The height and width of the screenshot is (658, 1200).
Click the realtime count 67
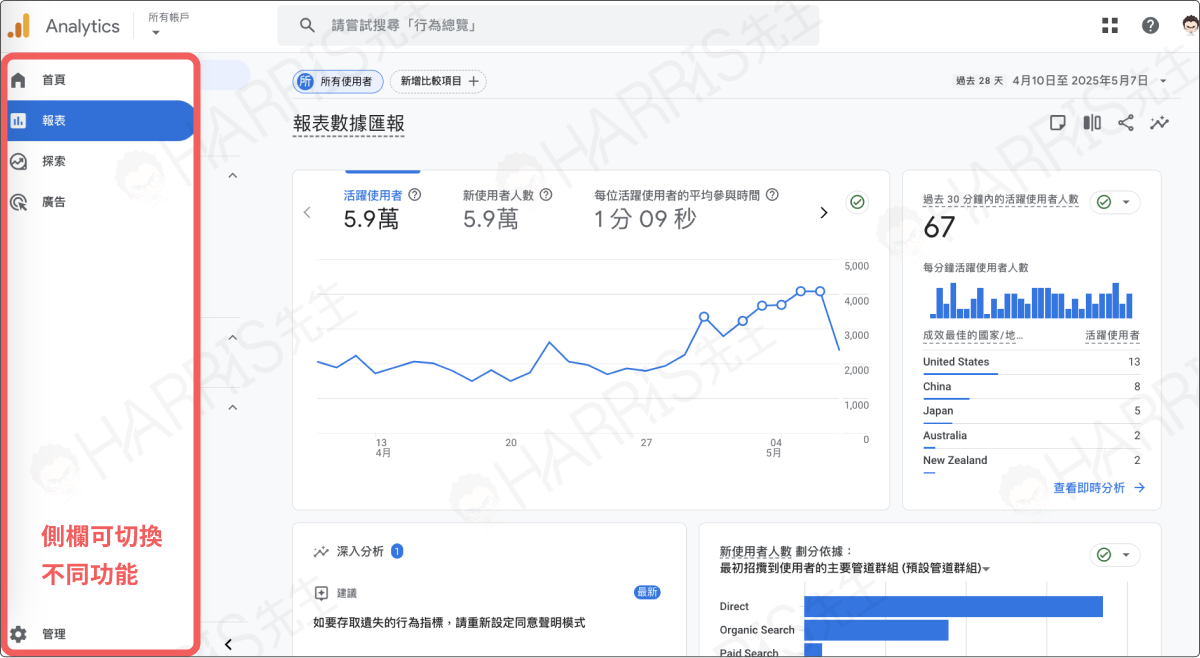coord(939,228)
